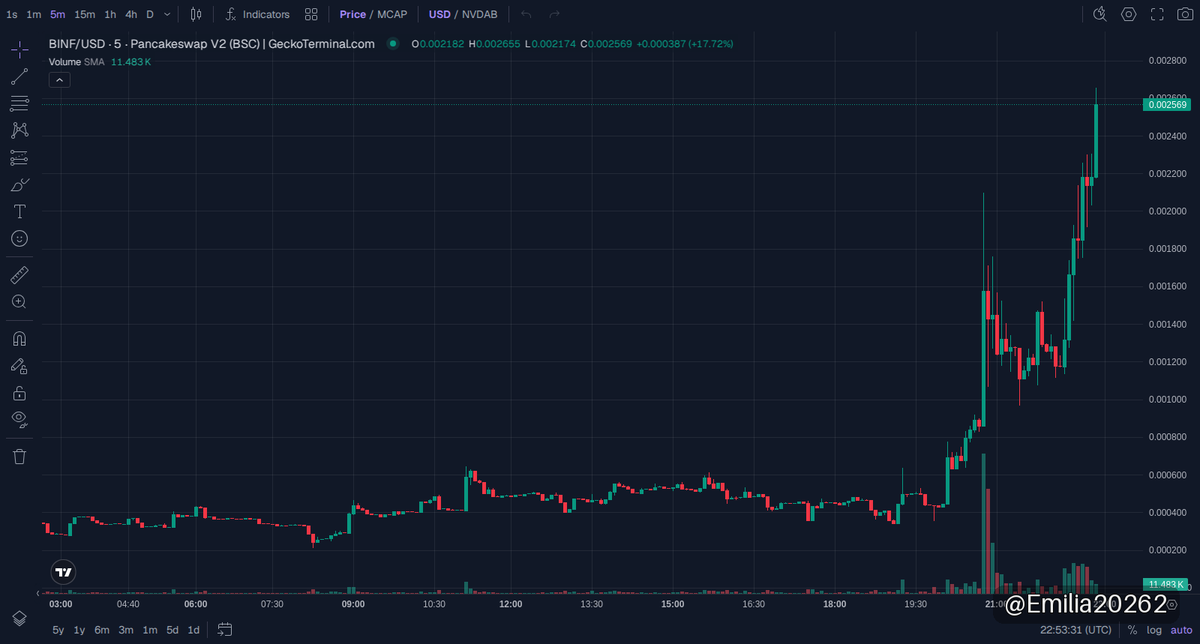Switch chart to MCAP mode

(x=391, y=14)
